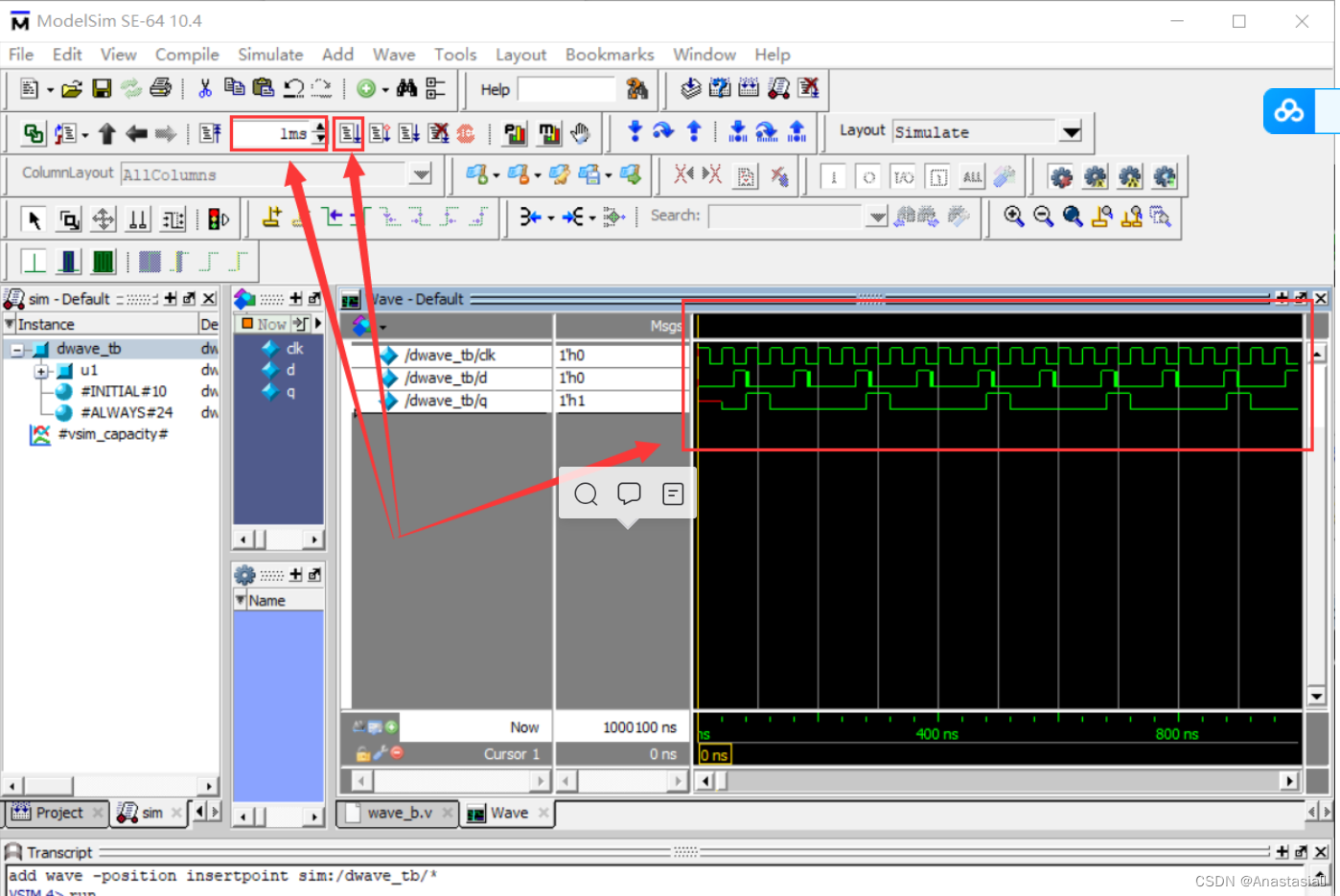Open the green add-circle dropdown arrow
The height and width of the screenshot is (896, 1340).
click(385, 90)
